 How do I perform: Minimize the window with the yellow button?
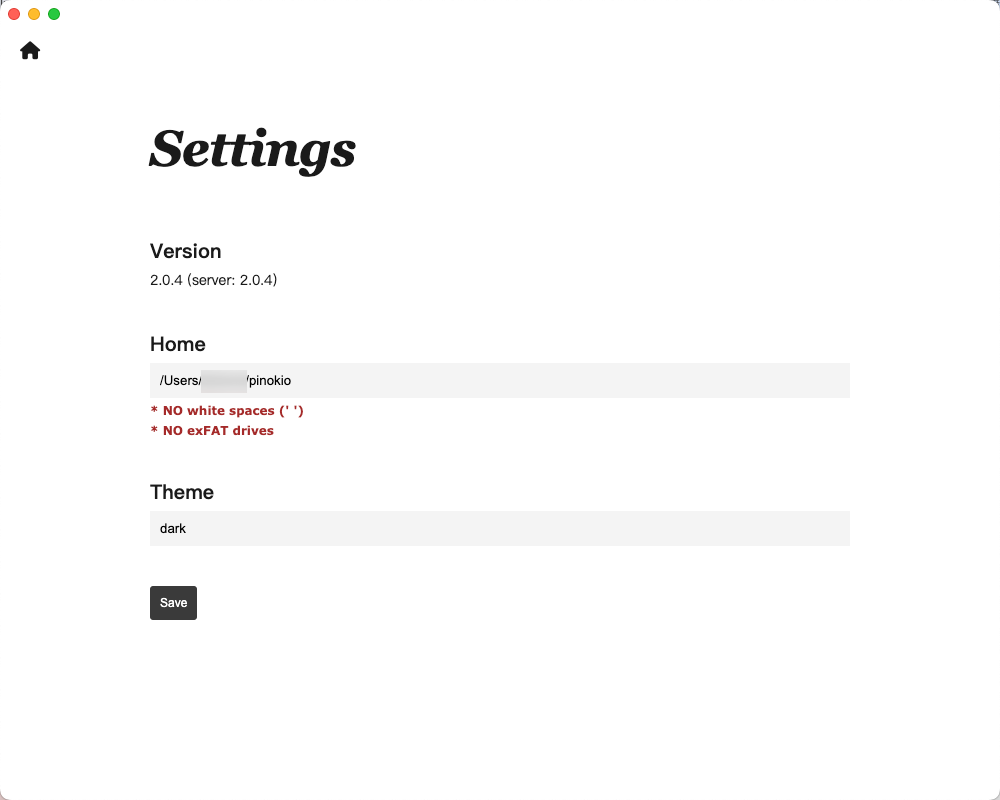[34, 14]
